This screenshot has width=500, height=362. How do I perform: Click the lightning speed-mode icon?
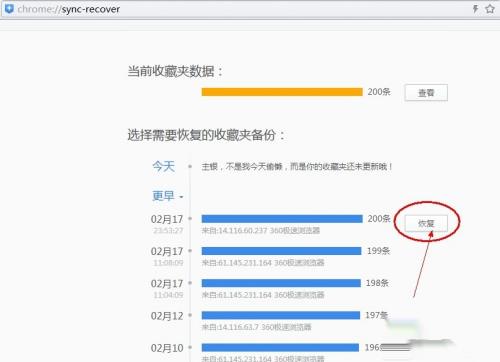click(475, 9)
